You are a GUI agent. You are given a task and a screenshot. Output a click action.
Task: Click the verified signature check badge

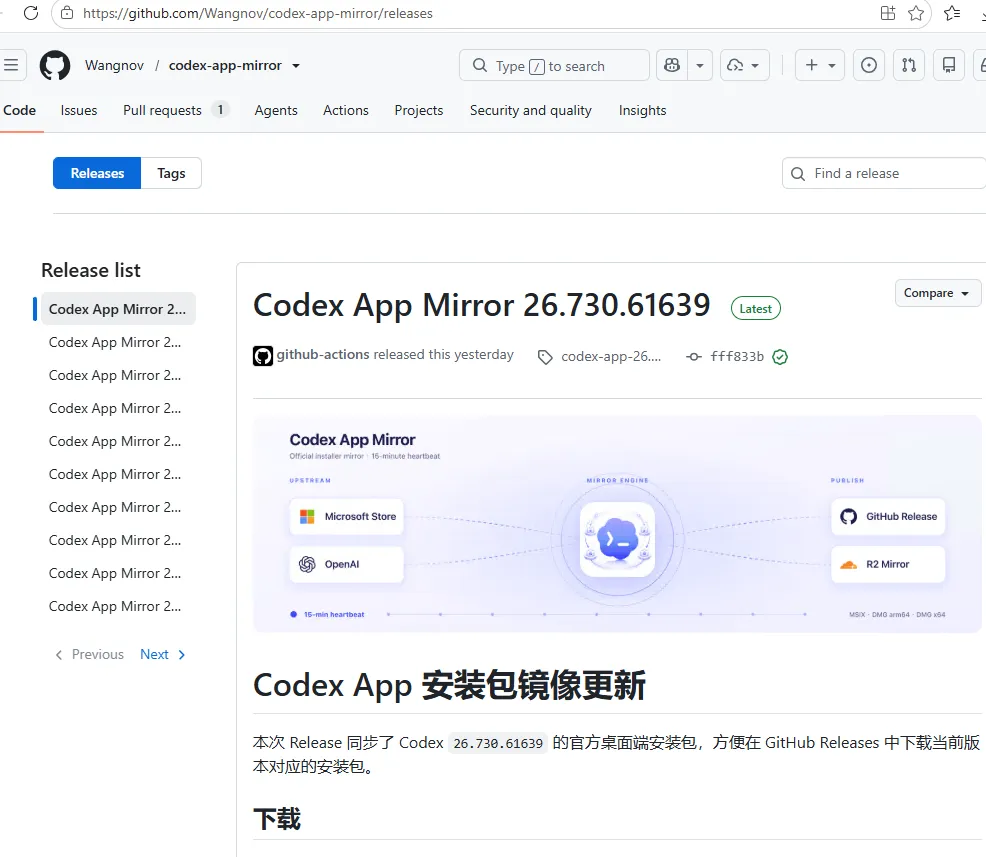[780, 357]
